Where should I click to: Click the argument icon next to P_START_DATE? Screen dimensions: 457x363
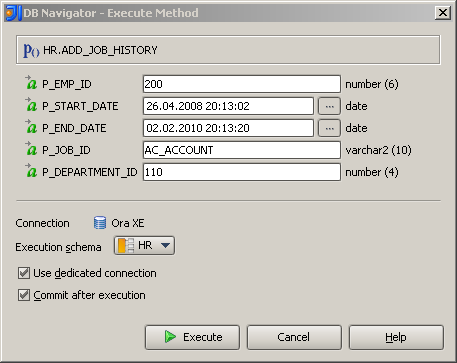(x=31, y=105)
